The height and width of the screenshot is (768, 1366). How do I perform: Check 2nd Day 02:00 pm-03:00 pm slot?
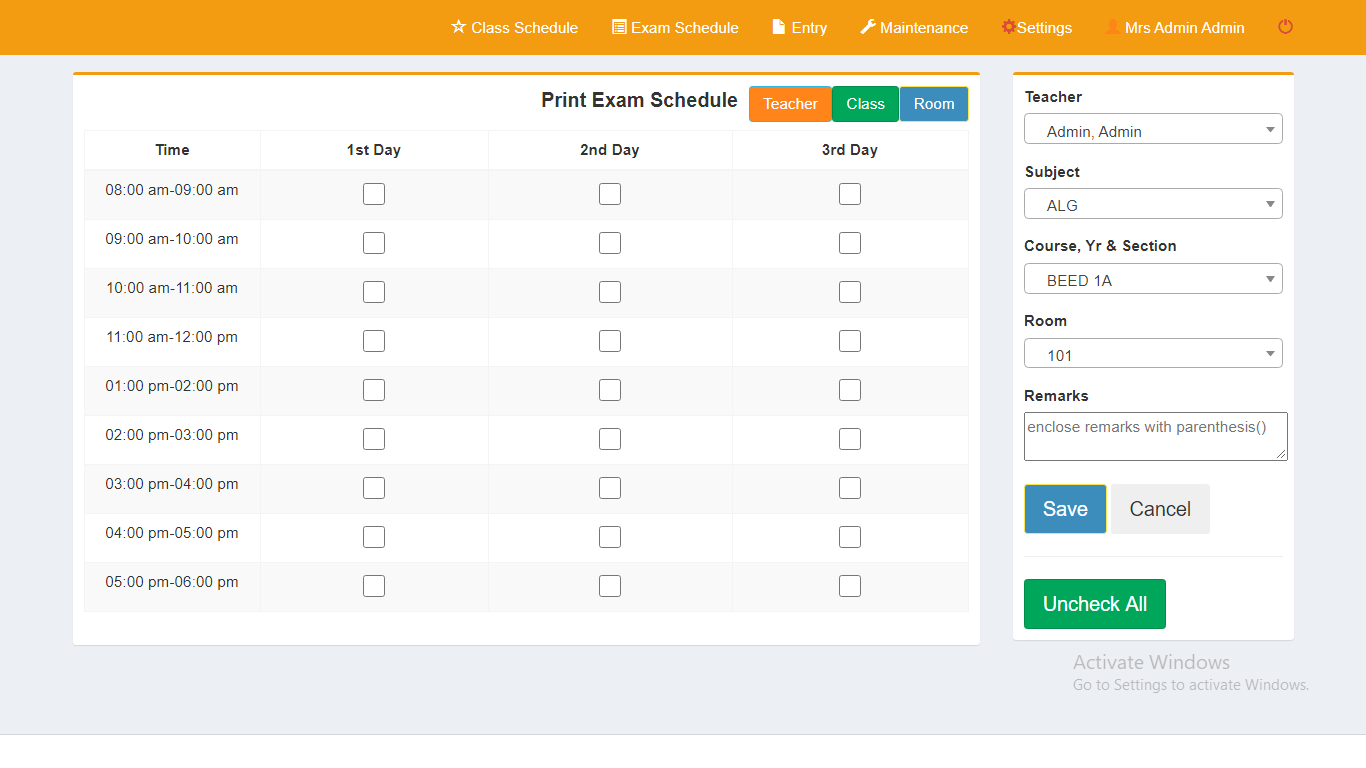(610, 439)
